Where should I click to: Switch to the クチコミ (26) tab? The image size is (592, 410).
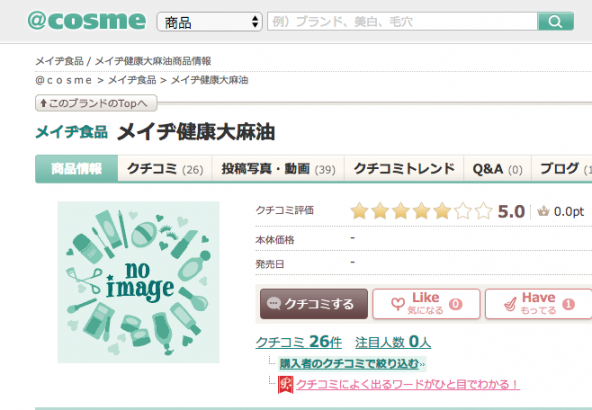165,169
